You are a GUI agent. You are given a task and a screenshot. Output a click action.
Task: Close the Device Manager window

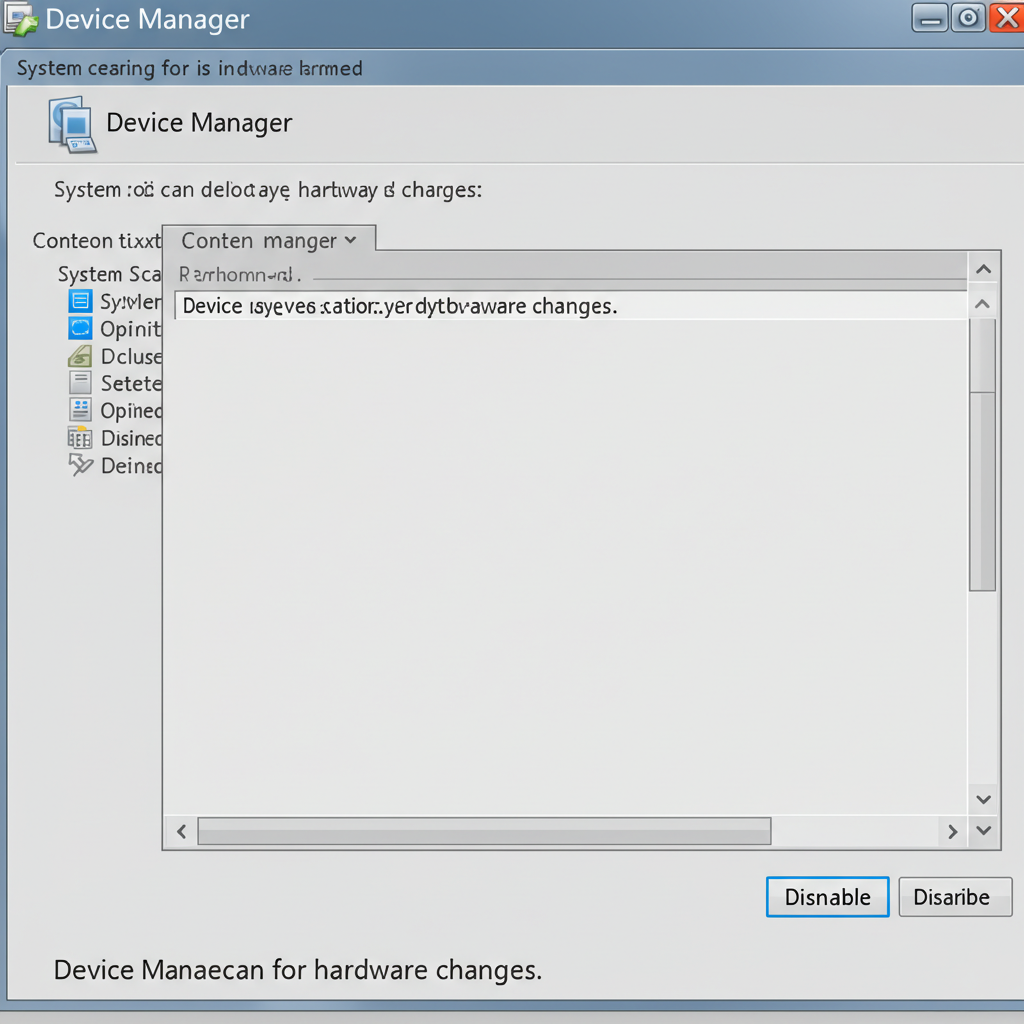point(1006,18)
